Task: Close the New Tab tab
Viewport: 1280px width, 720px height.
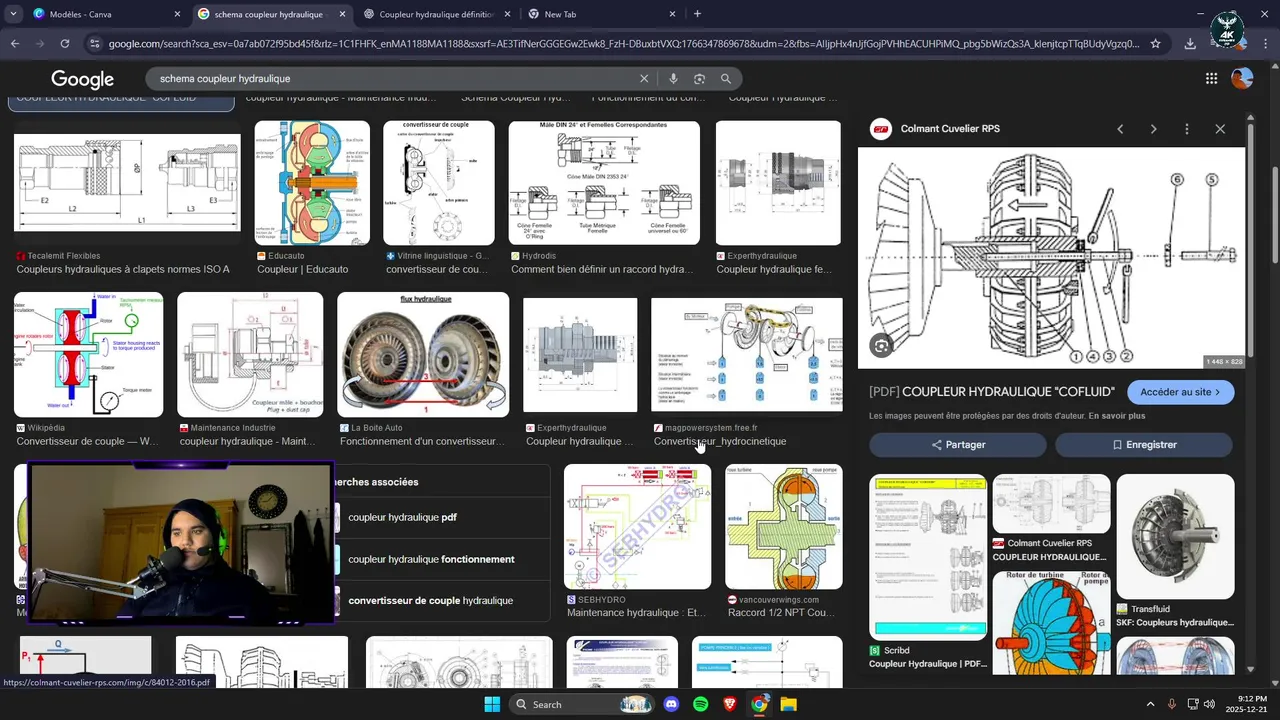Action: click(670, 14)
